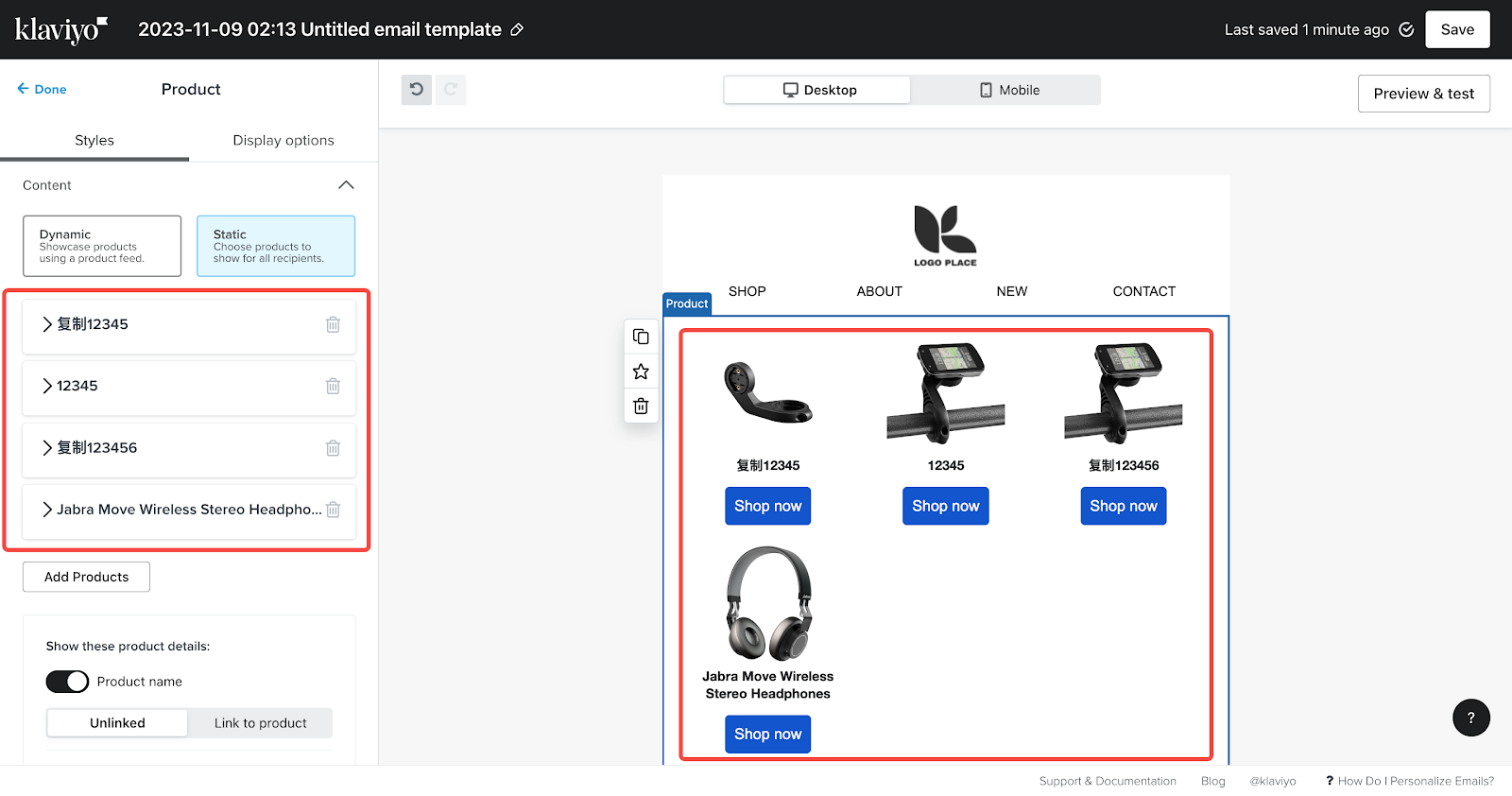Click Add Products button
This screenshot has height=796, width=1512.
click(86, 577)
